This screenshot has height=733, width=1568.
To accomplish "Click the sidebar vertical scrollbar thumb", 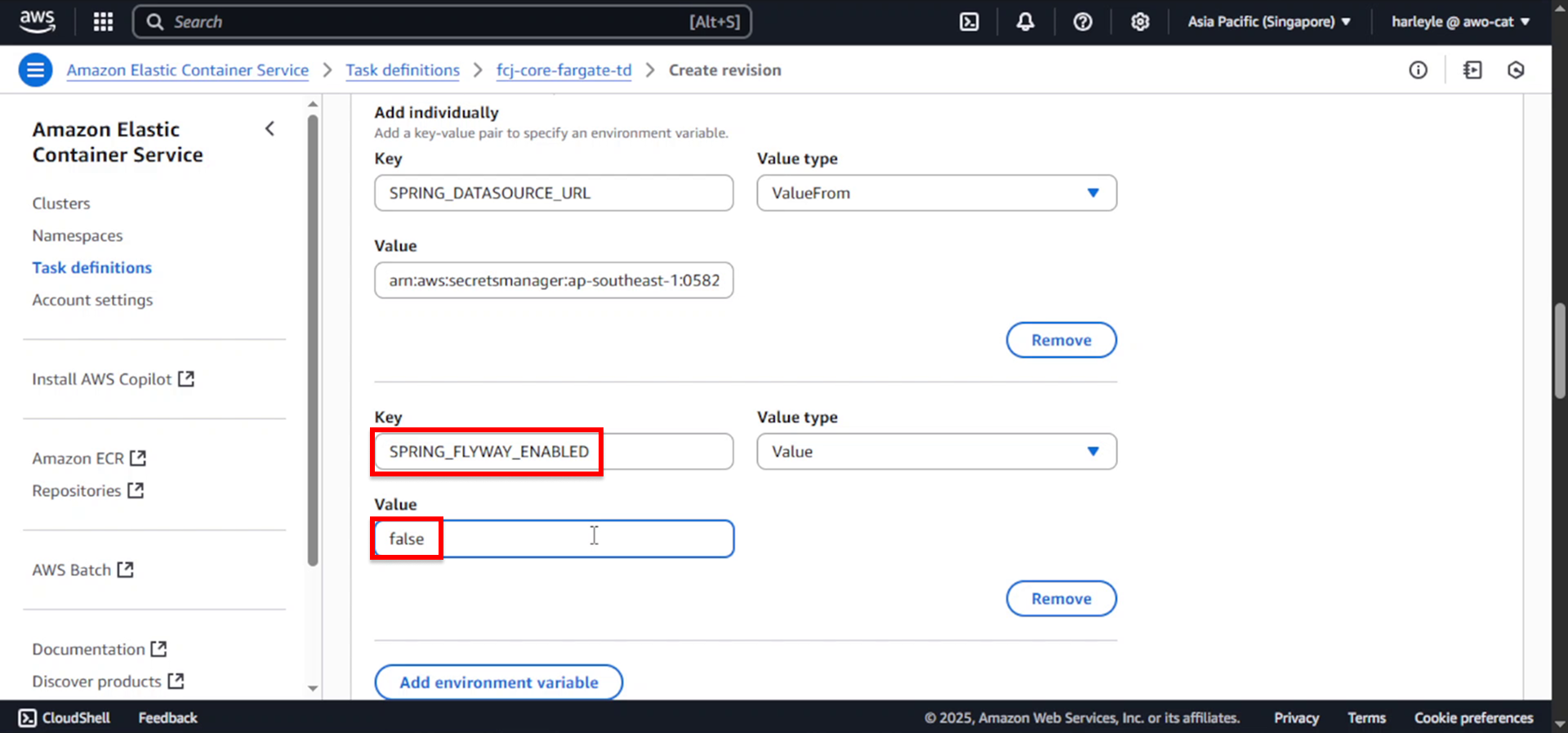I will [x=313, y=340].
